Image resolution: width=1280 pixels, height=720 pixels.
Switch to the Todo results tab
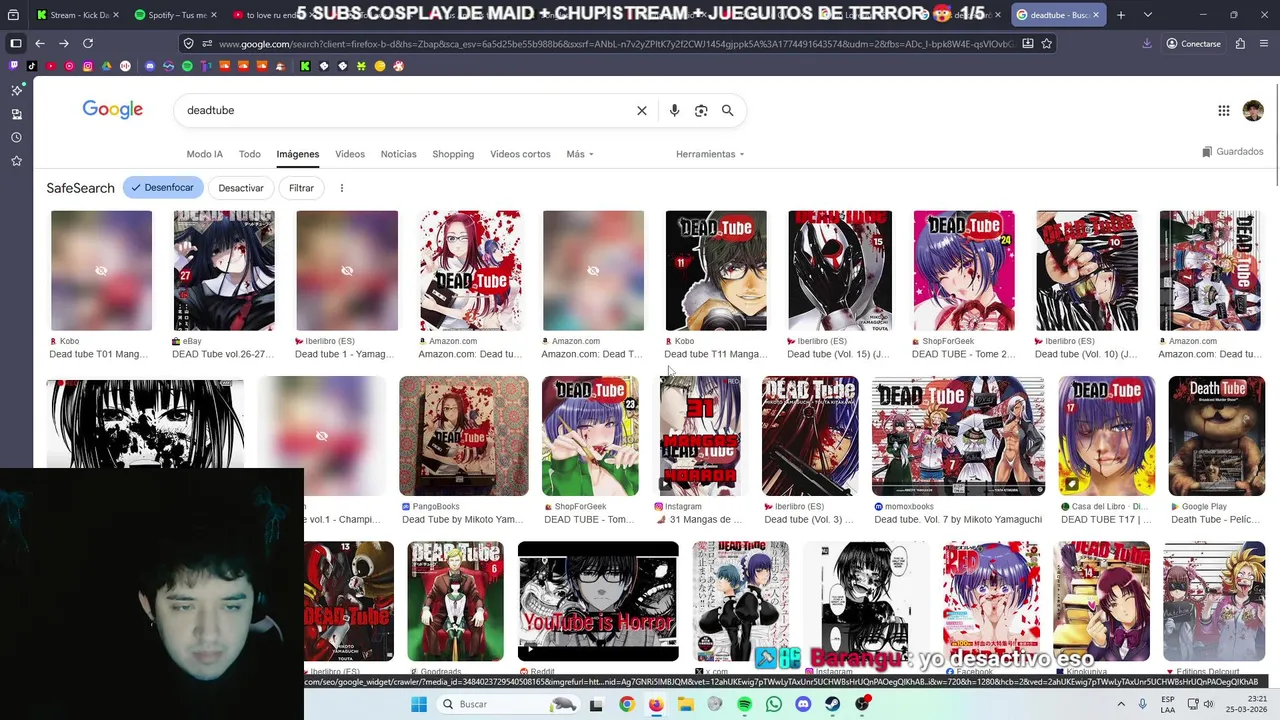250,154
